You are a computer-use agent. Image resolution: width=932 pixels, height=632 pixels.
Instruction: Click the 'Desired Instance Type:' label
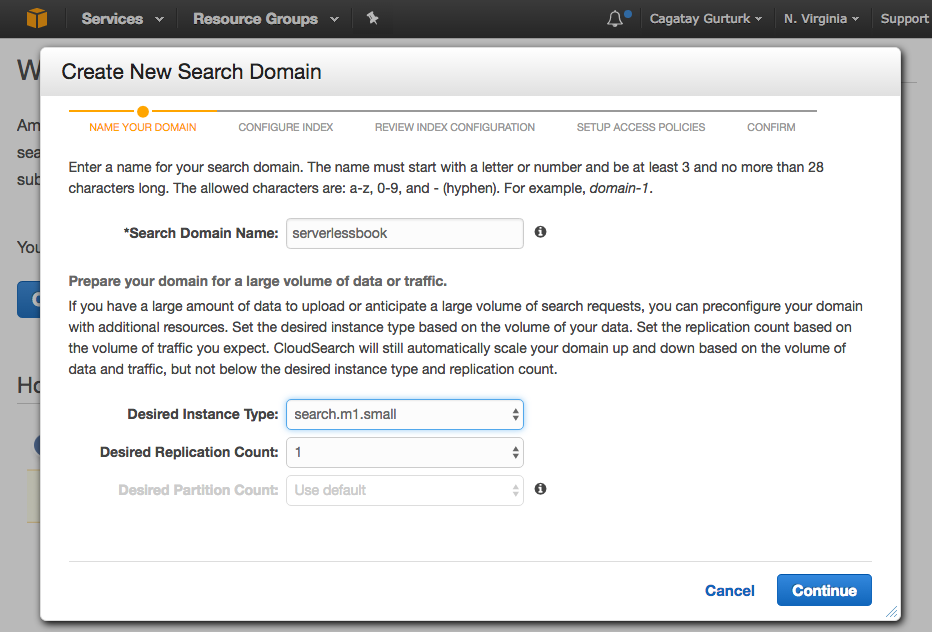tap(203, 414)
